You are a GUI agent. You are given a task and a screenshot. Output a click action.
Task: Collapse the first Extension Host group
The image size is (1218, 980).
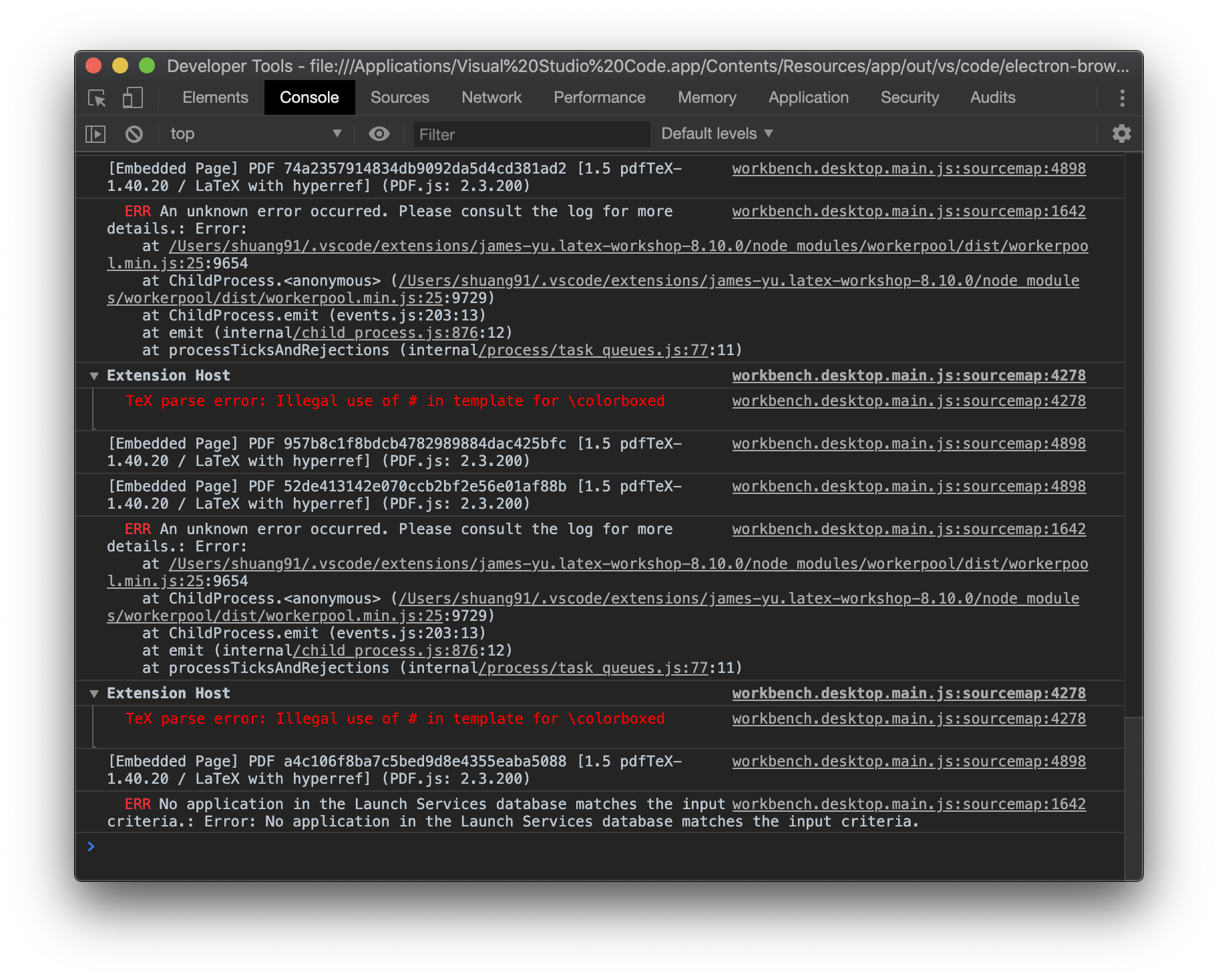pos(94,375)
